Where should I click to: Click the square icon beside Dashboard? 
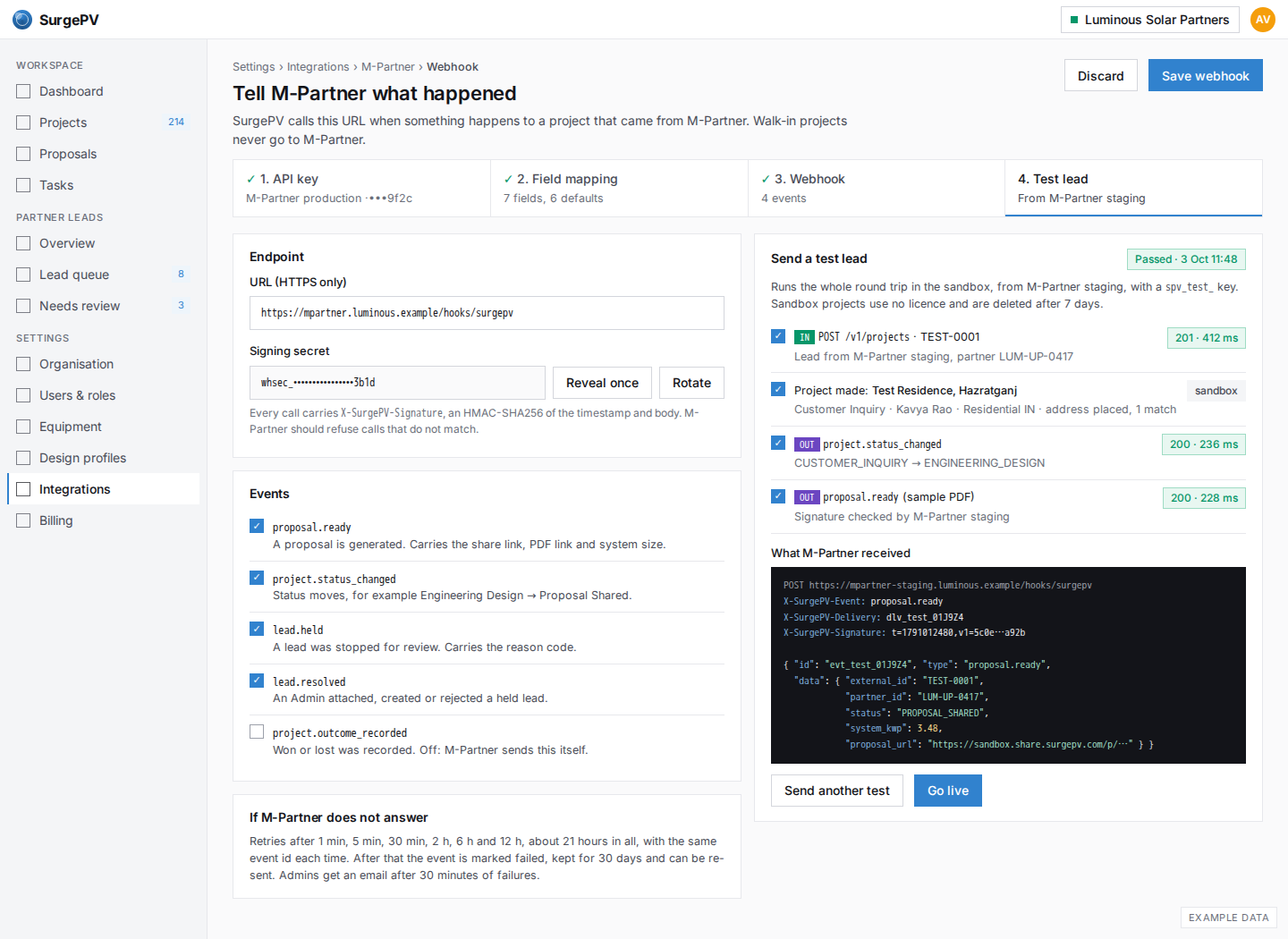pyautogui.click(x=23, y=91)
